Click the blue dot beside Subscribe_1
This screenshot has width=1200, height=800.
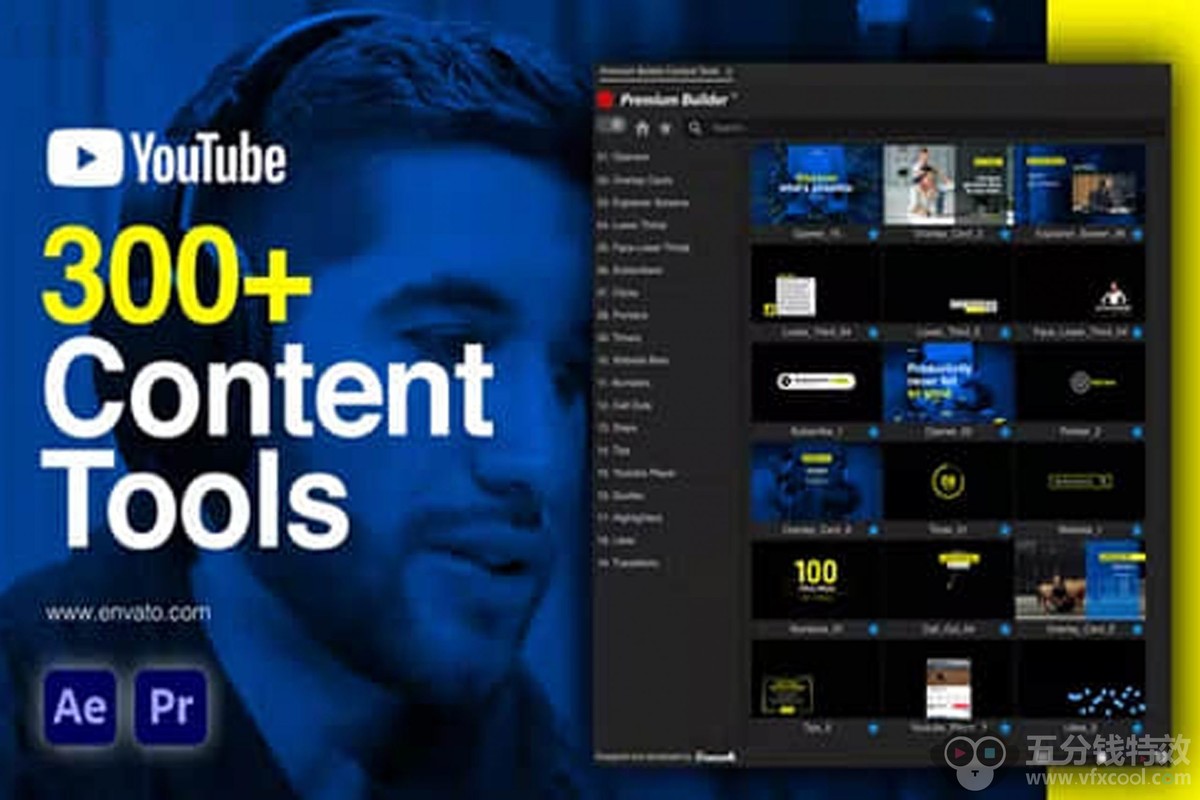point(873,432)
